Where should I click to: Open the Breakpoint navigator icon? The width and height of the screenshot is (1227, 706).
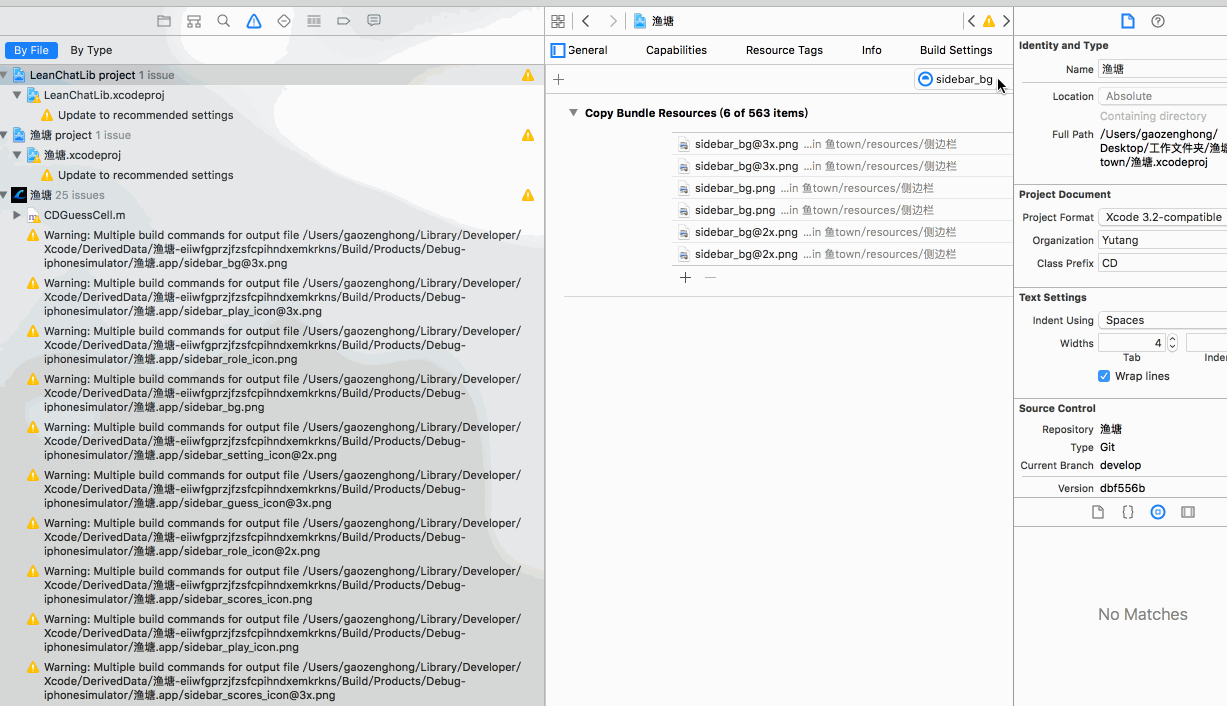click(344, 21)
